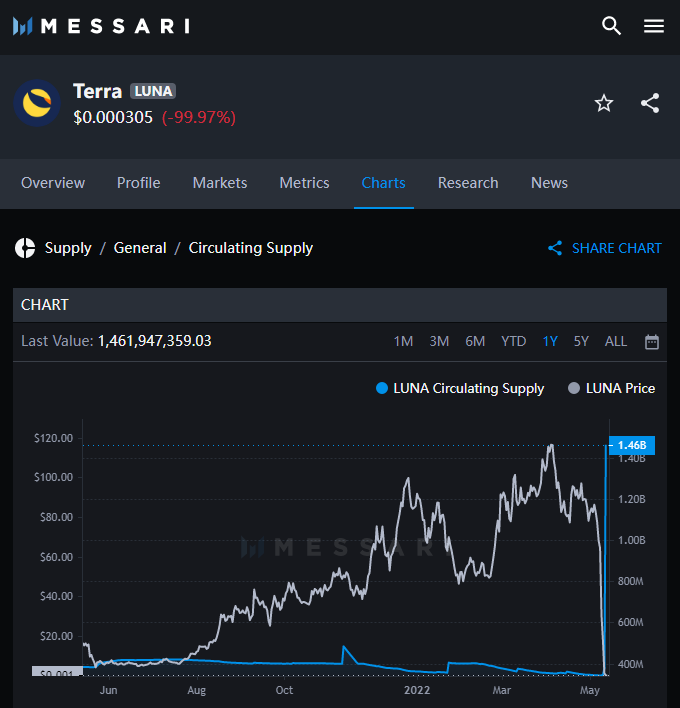
Task: Toggle LUNA Circulating Supply series in legend
Action: (x=460, y=388)
